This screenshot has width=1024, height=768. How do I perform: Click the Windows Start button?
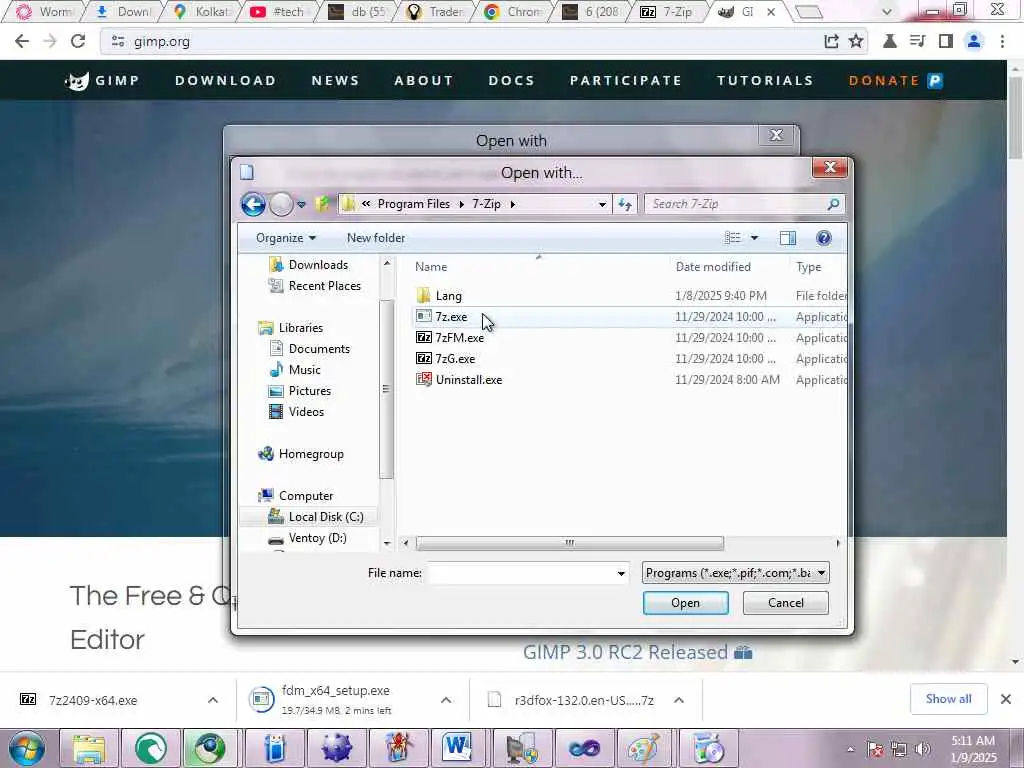point(27,748)
